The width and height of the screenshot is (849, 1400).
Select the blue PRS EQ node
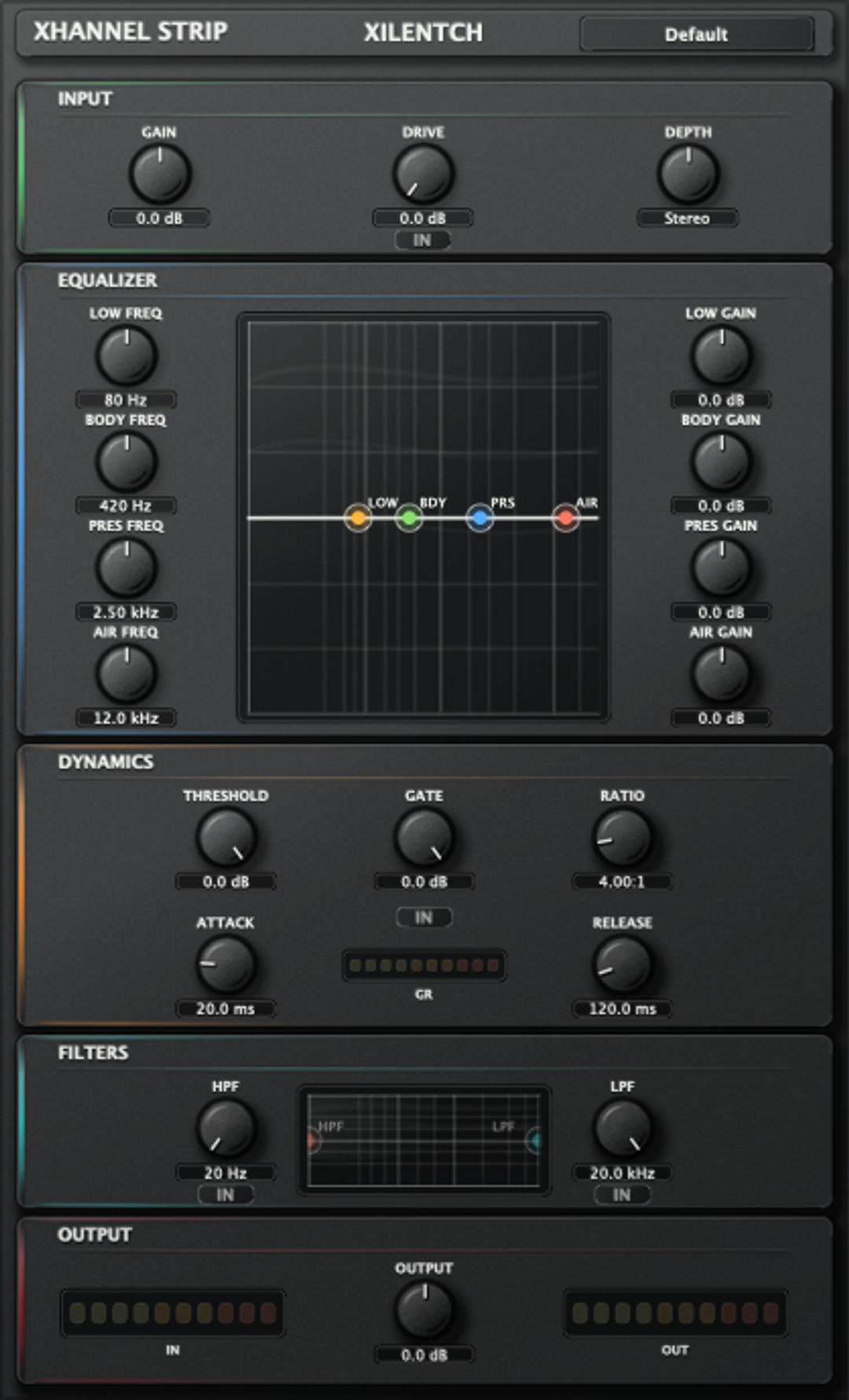pyautogui.click(x=480, y=518)
